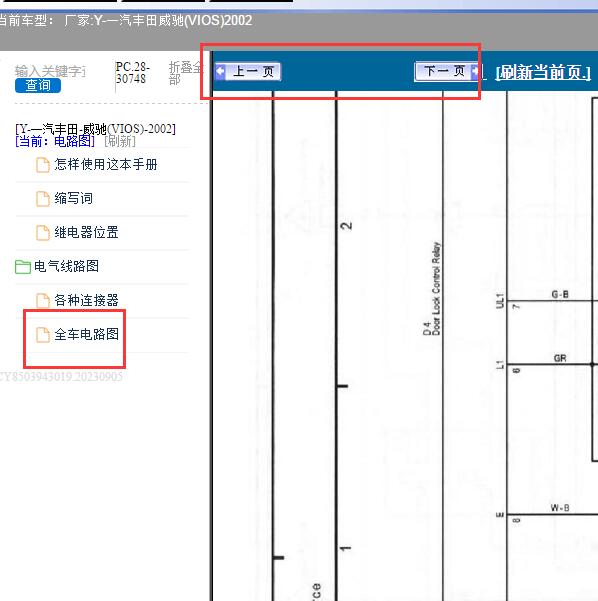
Task: Click the green folder icon beside 电气线路图
Action: click(x=23, y=267)
